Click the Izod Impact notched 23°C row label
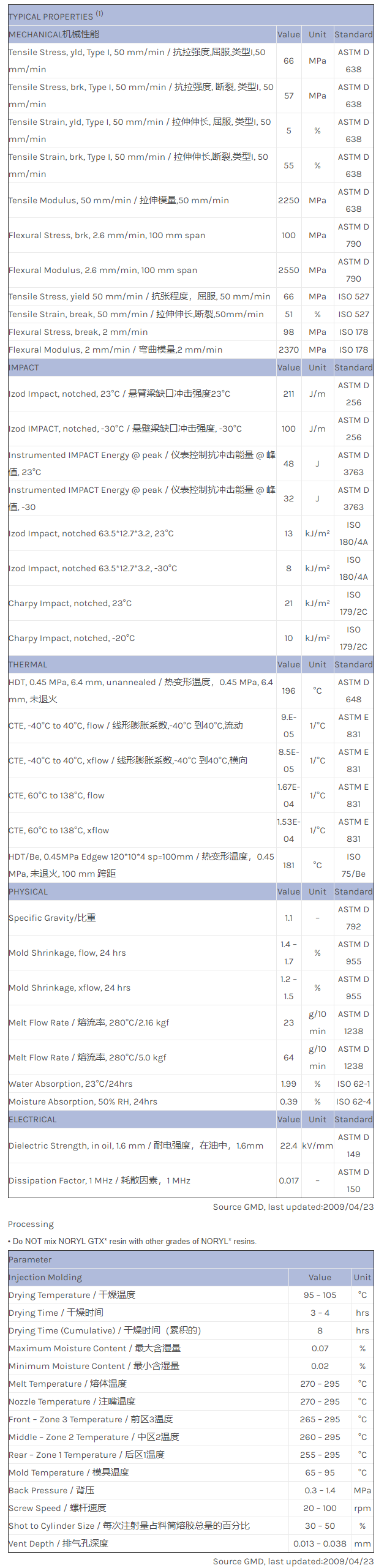 pos(119,394)
